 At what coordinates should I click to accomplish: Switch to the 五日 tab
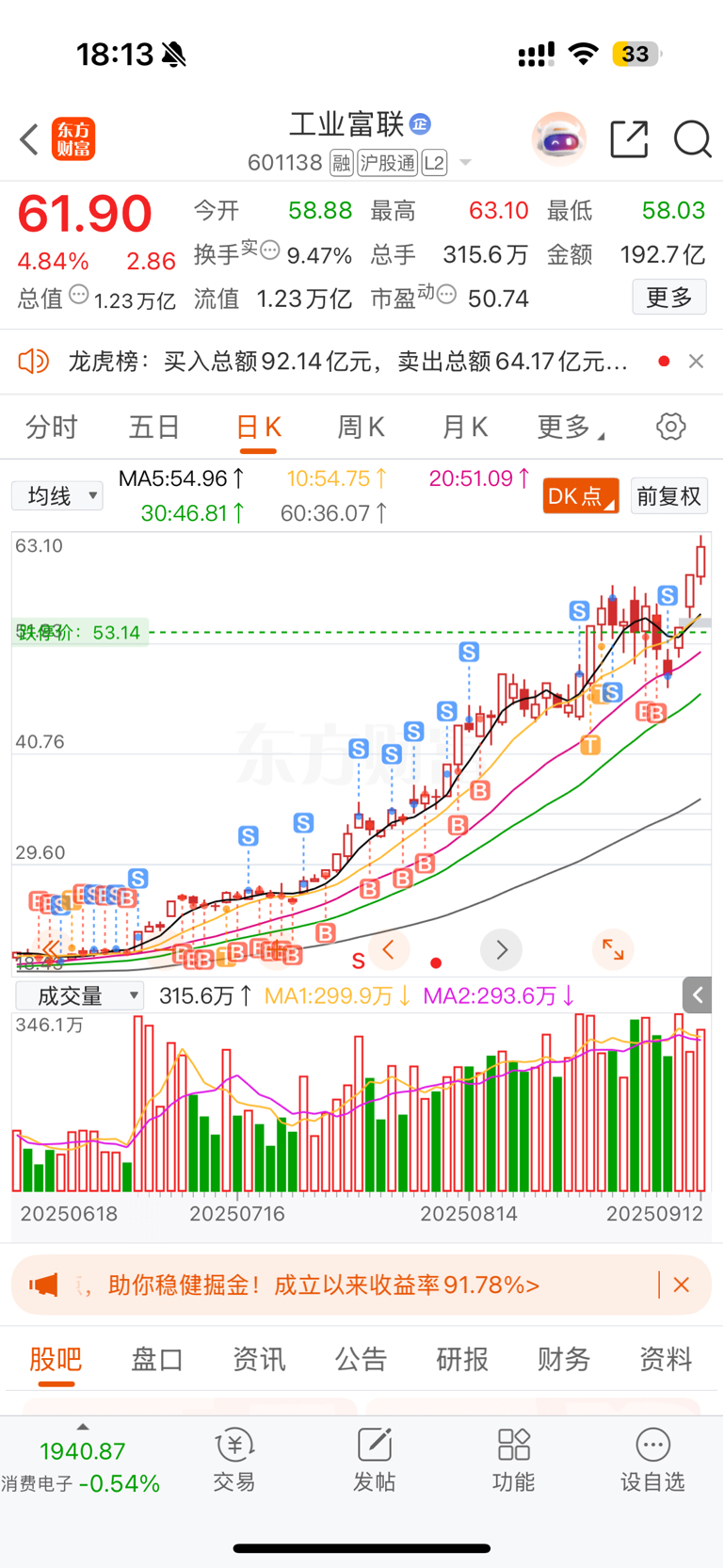coord(154,428)
